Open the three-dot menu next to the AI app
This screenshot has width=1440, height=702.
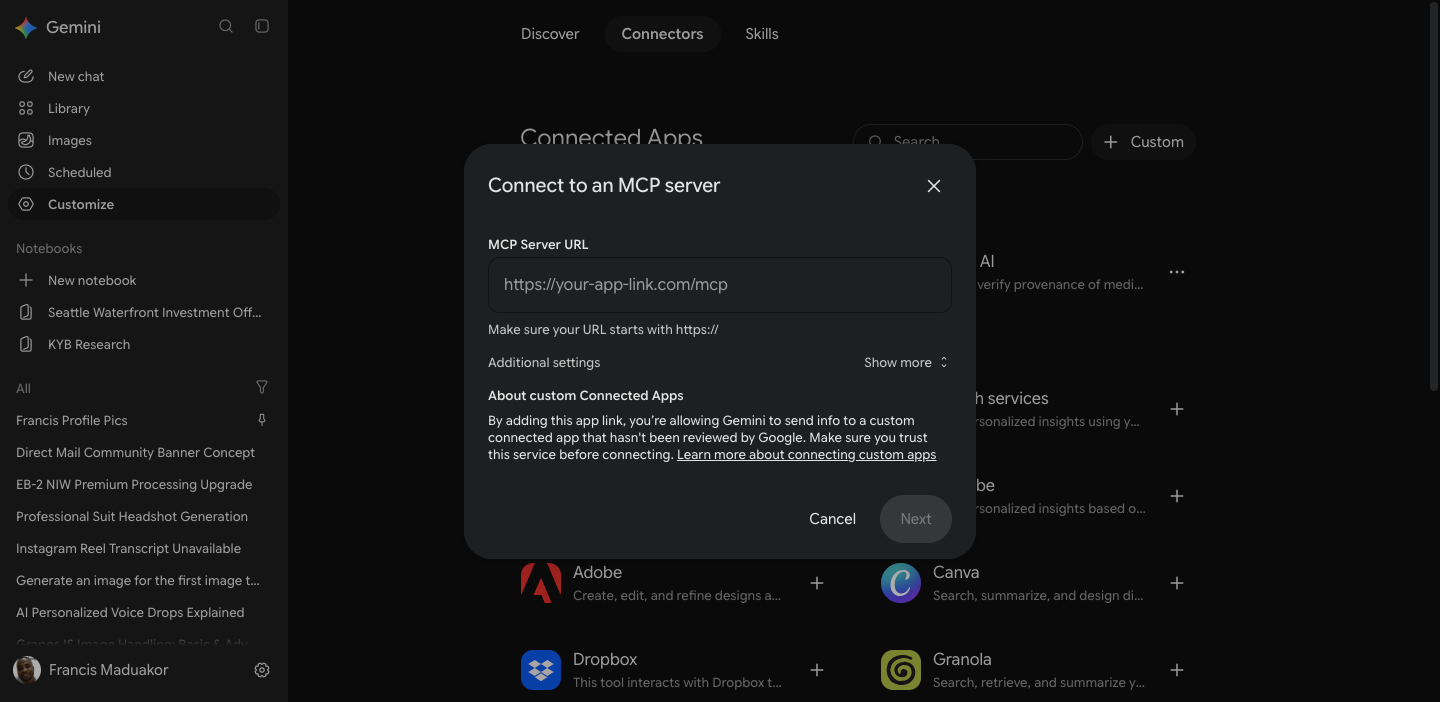click(1177, 272)
